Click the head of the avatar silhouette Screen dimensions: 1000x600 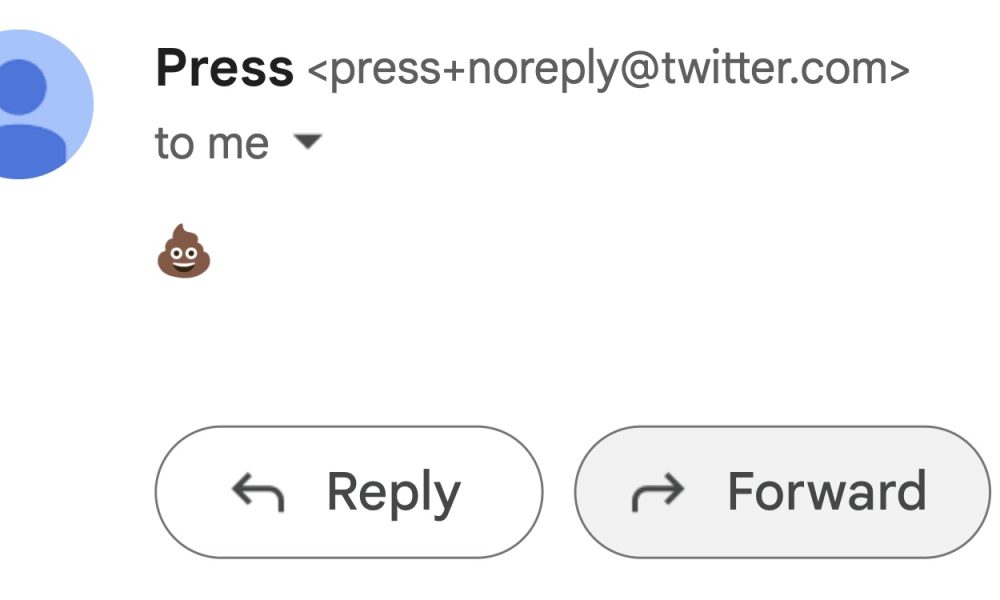click(22, 86)
